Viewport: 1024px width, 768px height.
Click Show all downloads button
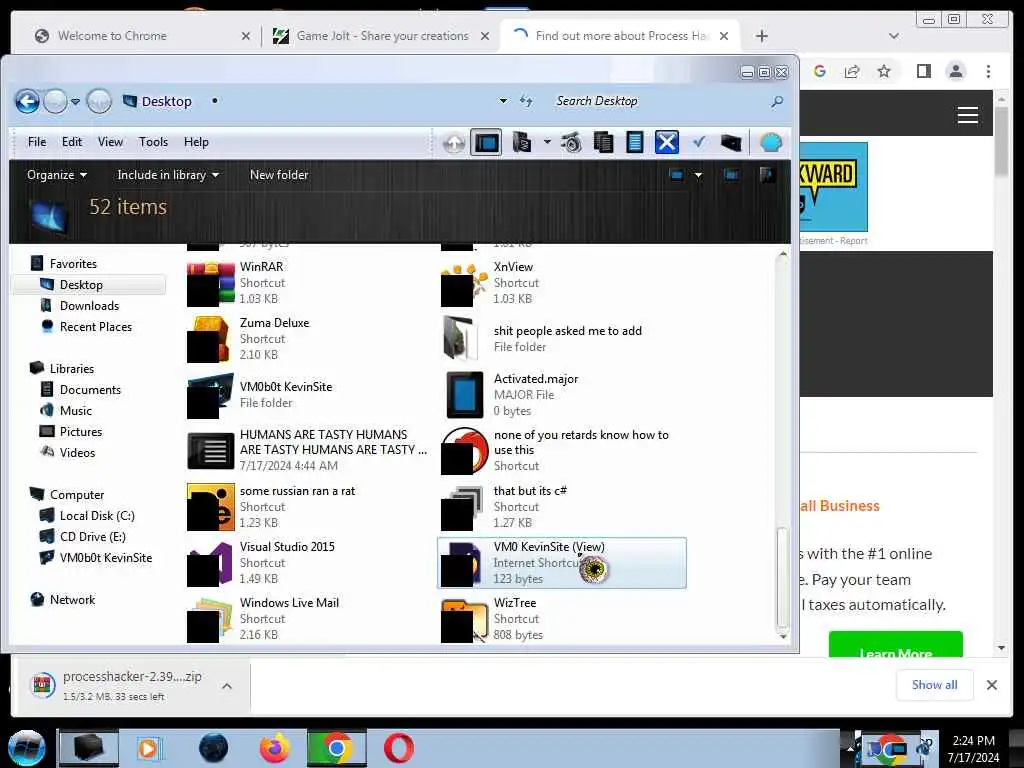coord(935,685)
